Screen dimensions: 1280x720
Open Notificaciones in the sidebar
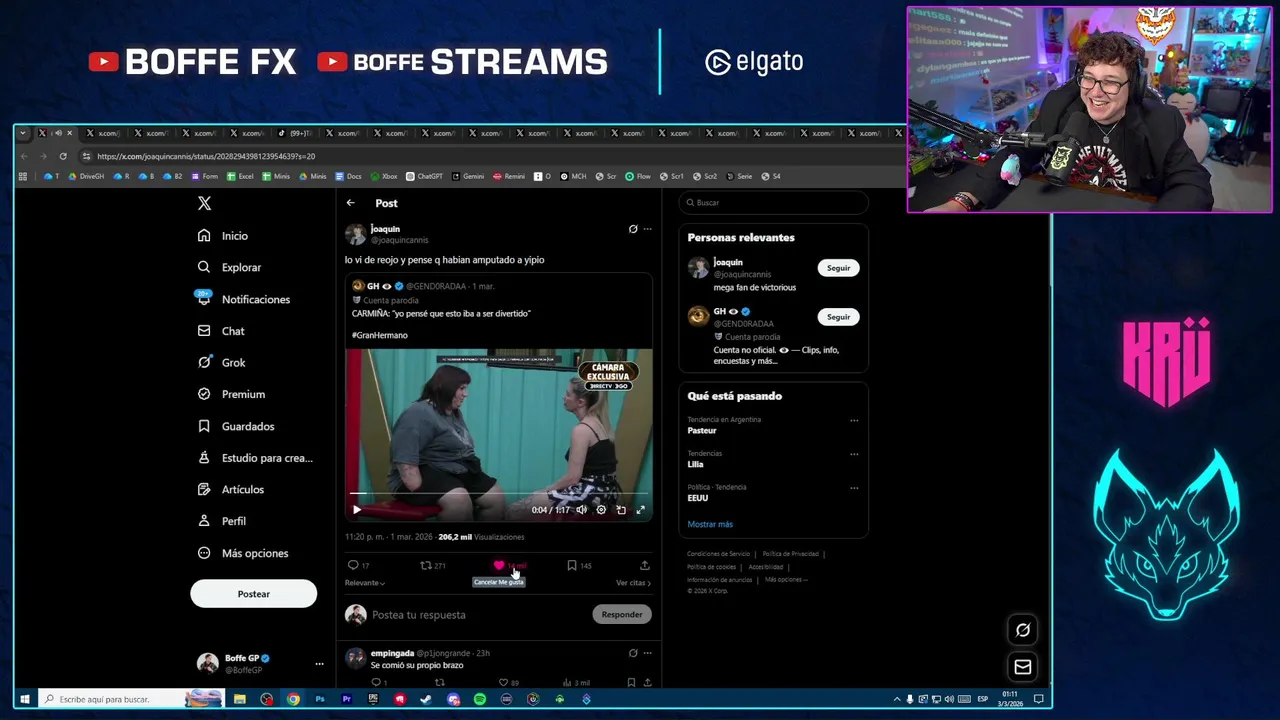243,299
